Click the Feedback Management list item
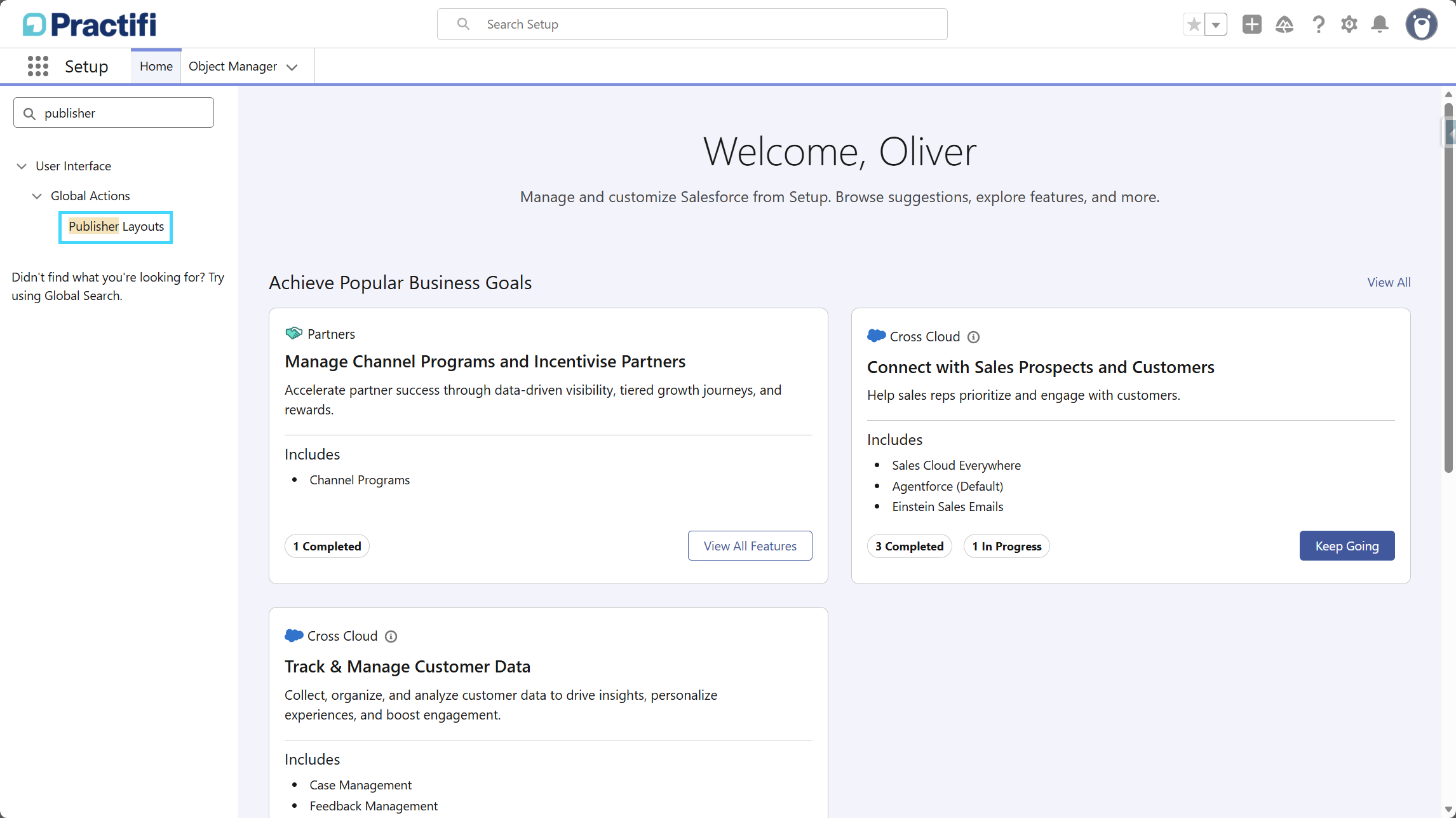 tap(374, 806)
